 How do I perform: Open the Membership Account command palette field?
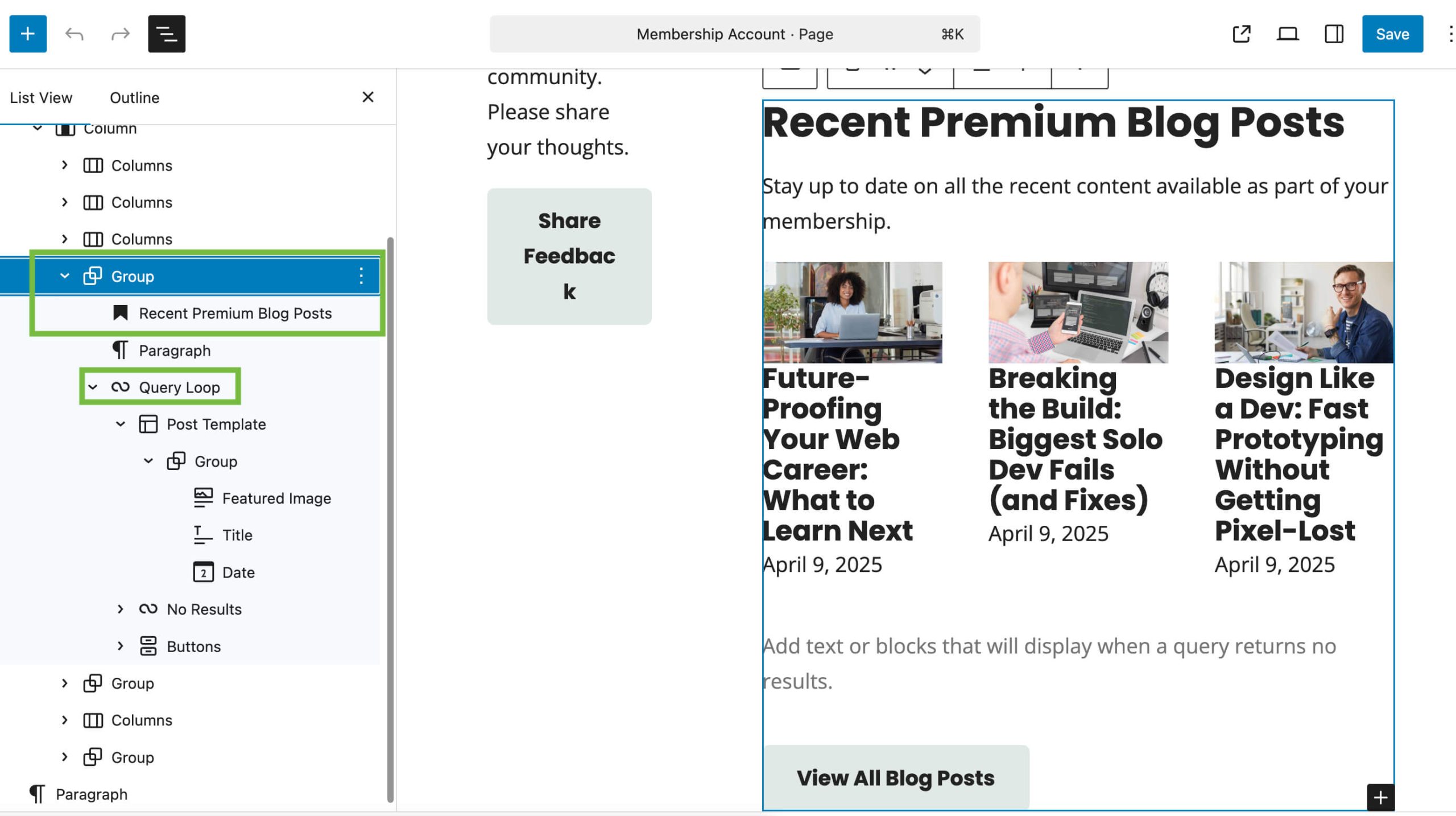734,34
